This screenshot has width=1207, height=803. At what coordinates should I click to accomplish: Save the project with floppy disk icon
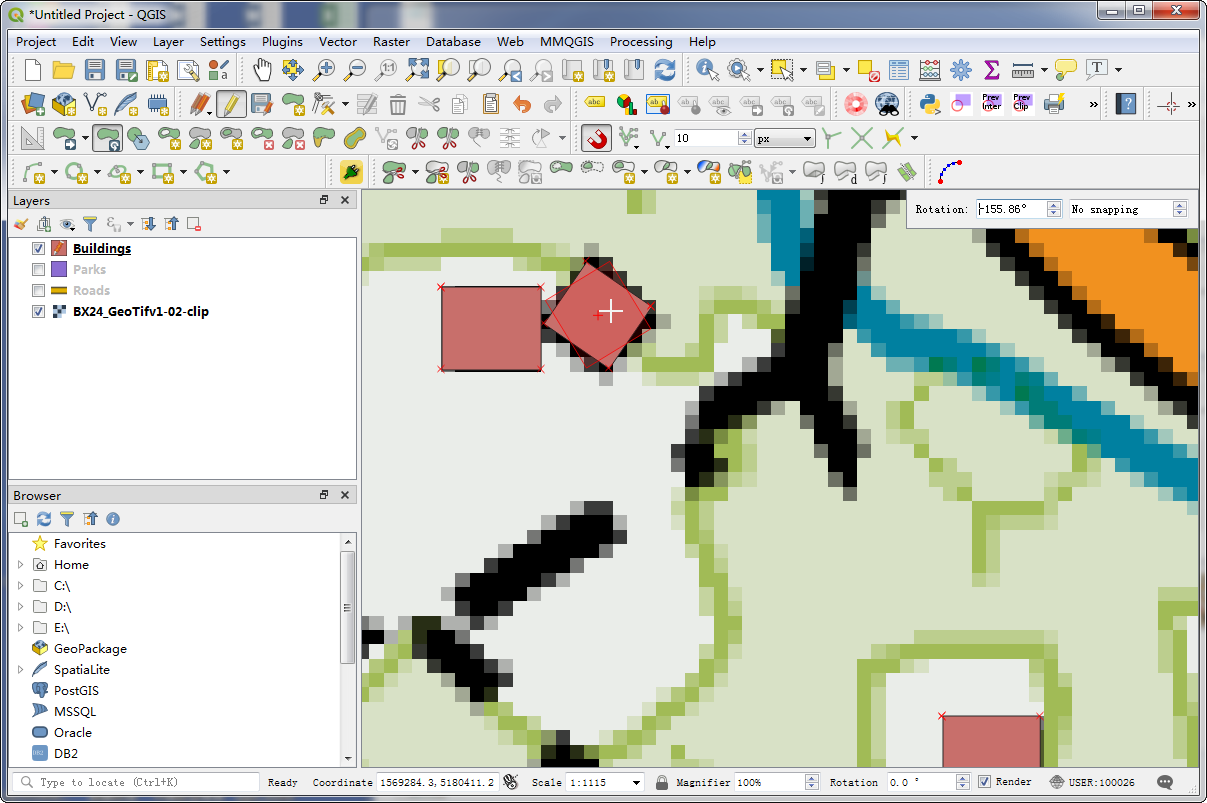[95, 70]
